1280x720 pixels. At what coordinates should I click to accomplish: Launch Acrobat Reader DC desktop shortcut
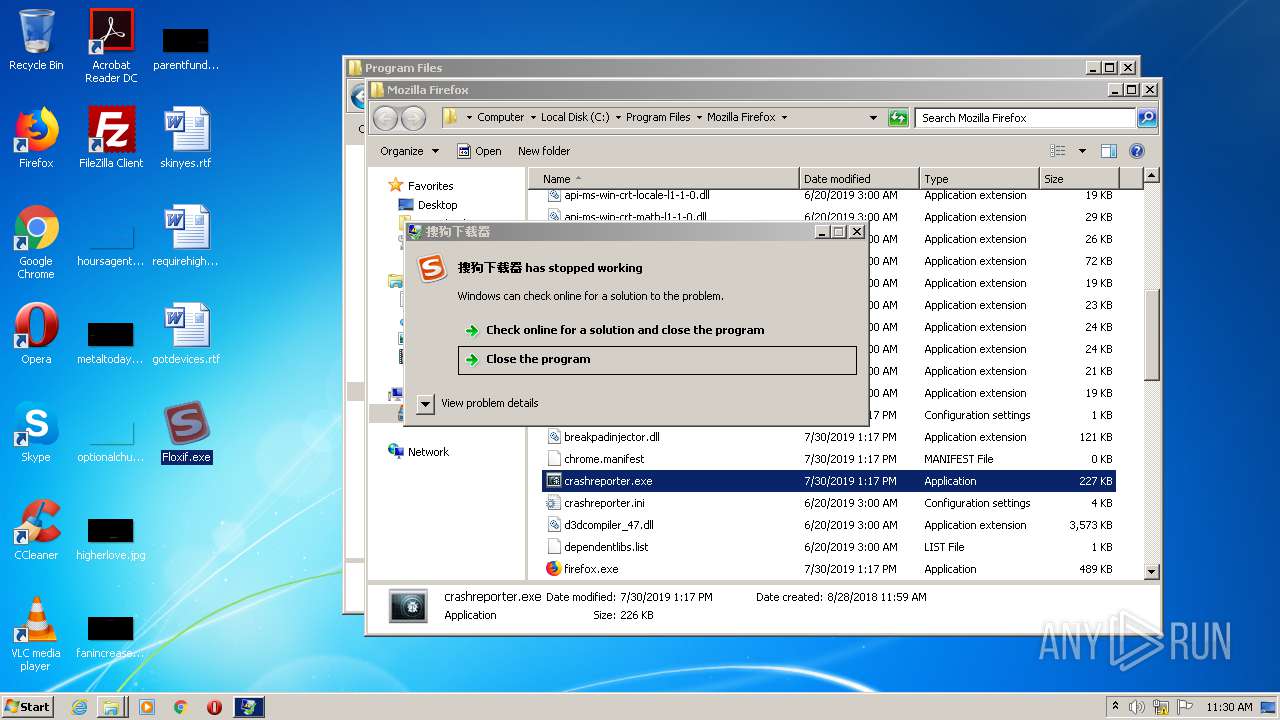(111, 46)
